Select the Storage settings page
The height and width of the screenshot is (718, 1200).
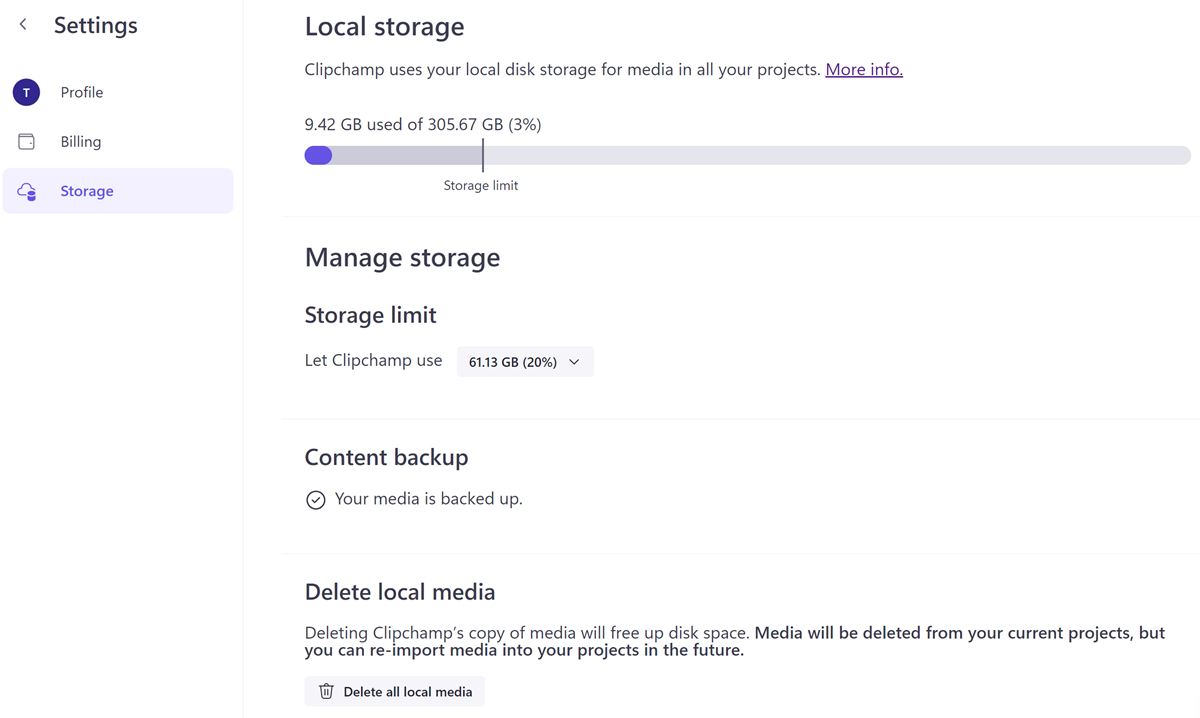pos(118,191)
